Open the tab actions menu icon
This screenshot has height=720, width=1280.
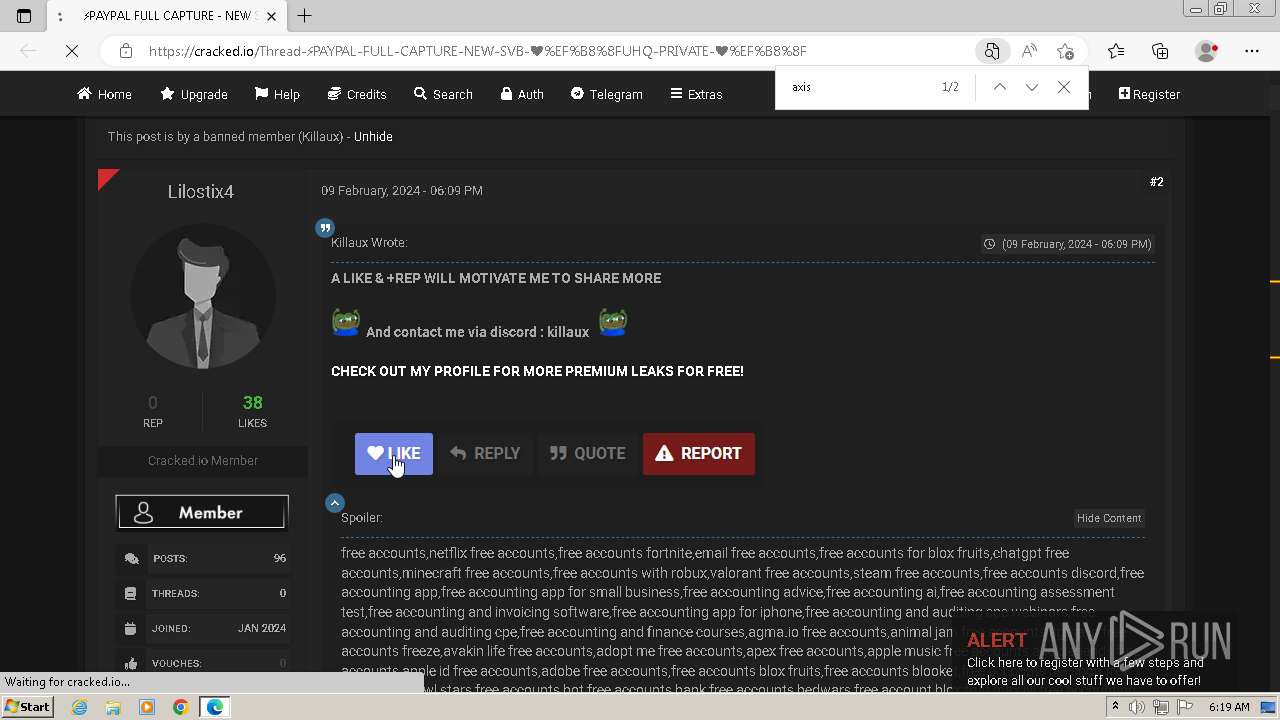coord(24,16)
